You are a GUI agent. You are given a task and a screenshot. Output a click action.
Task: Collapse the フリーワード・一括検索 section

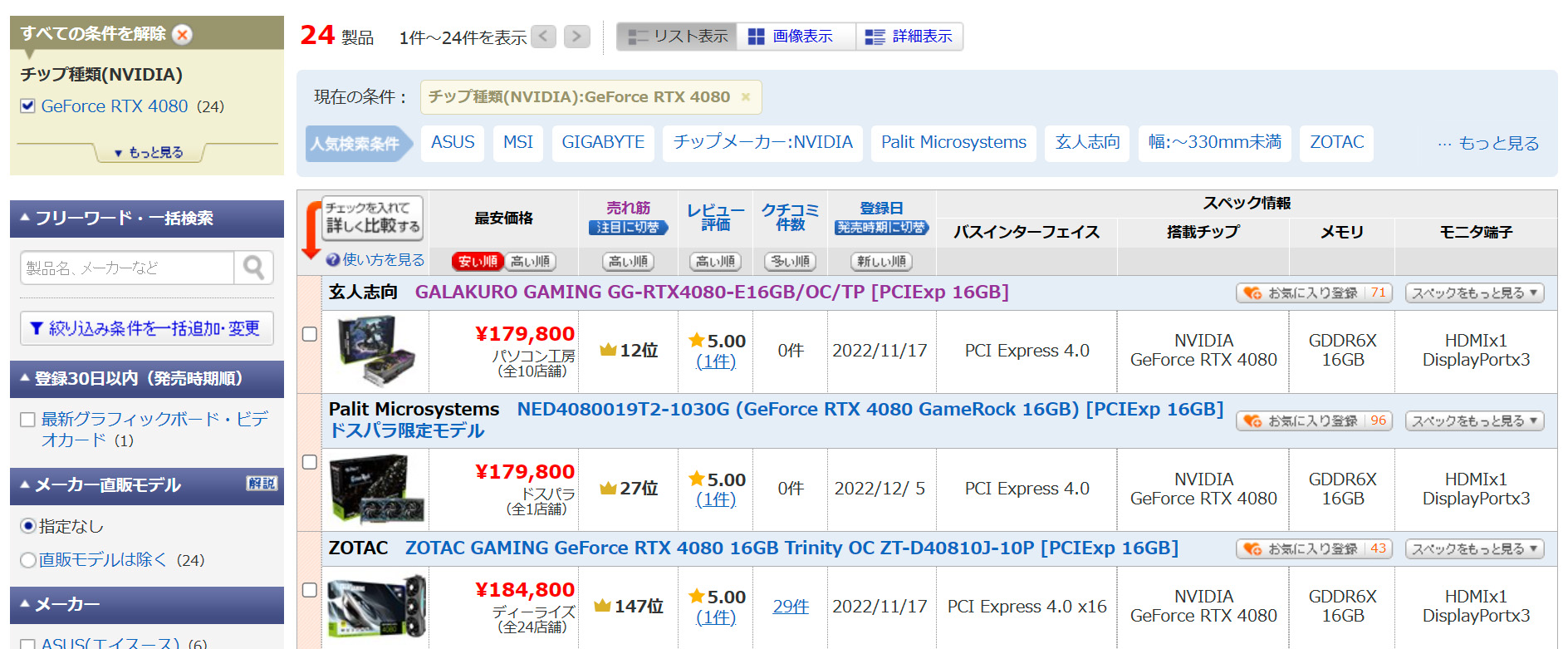146,219
